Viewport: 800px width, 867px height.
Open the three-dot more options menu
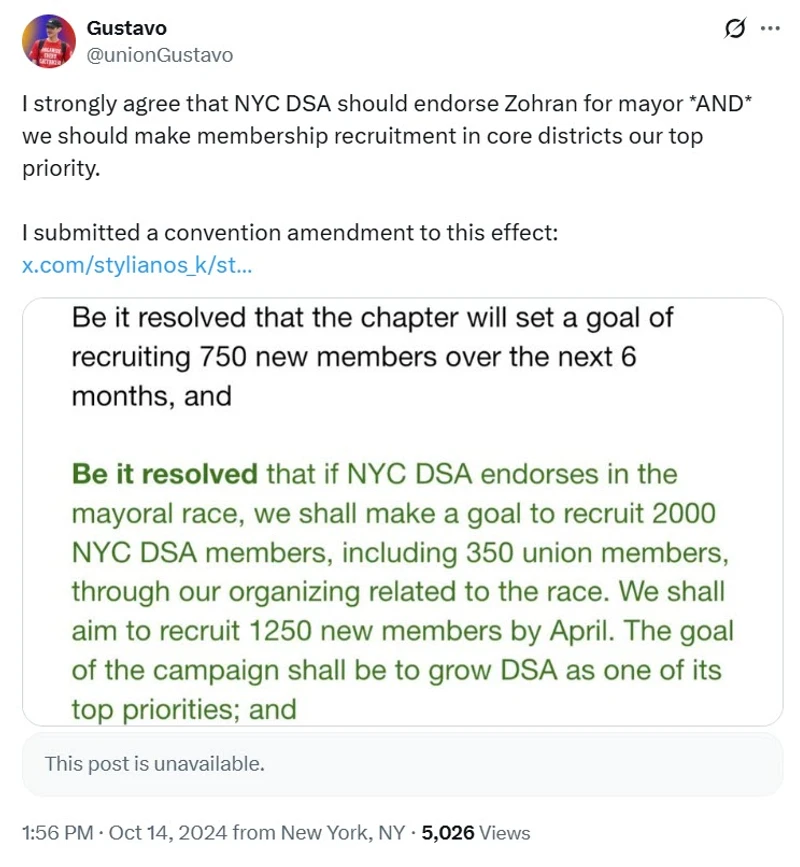[x=769, y=29]
